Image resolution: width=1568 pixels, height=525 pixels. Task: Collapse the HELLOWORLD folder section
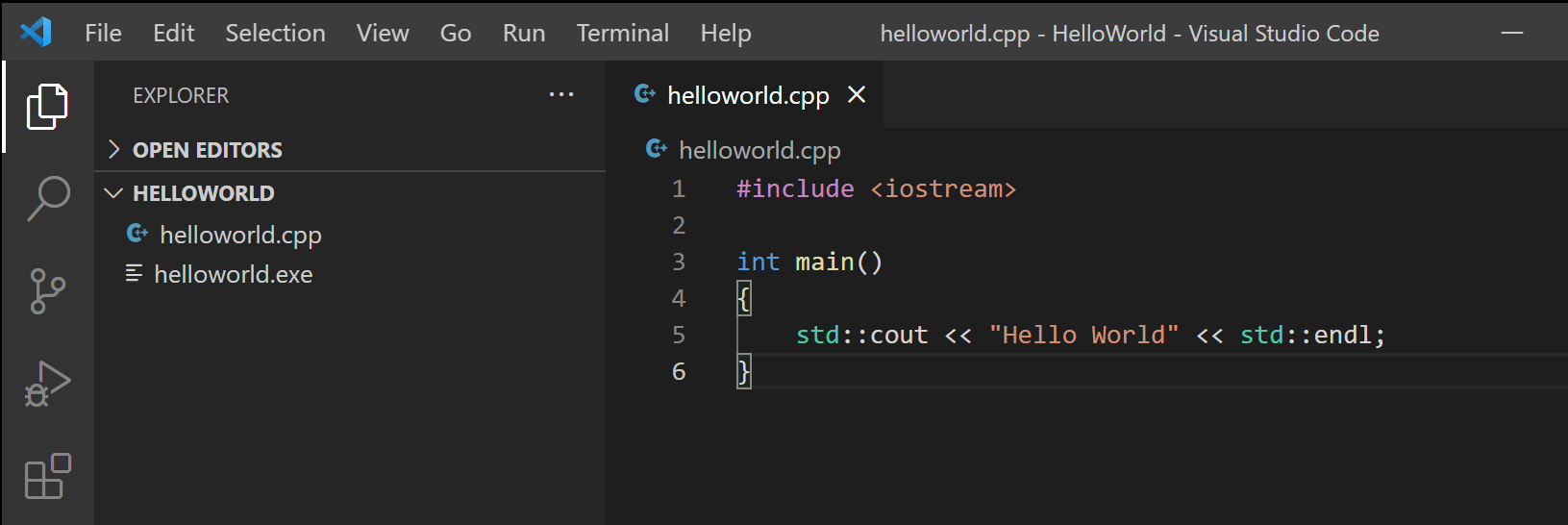(x=203, y=193)
